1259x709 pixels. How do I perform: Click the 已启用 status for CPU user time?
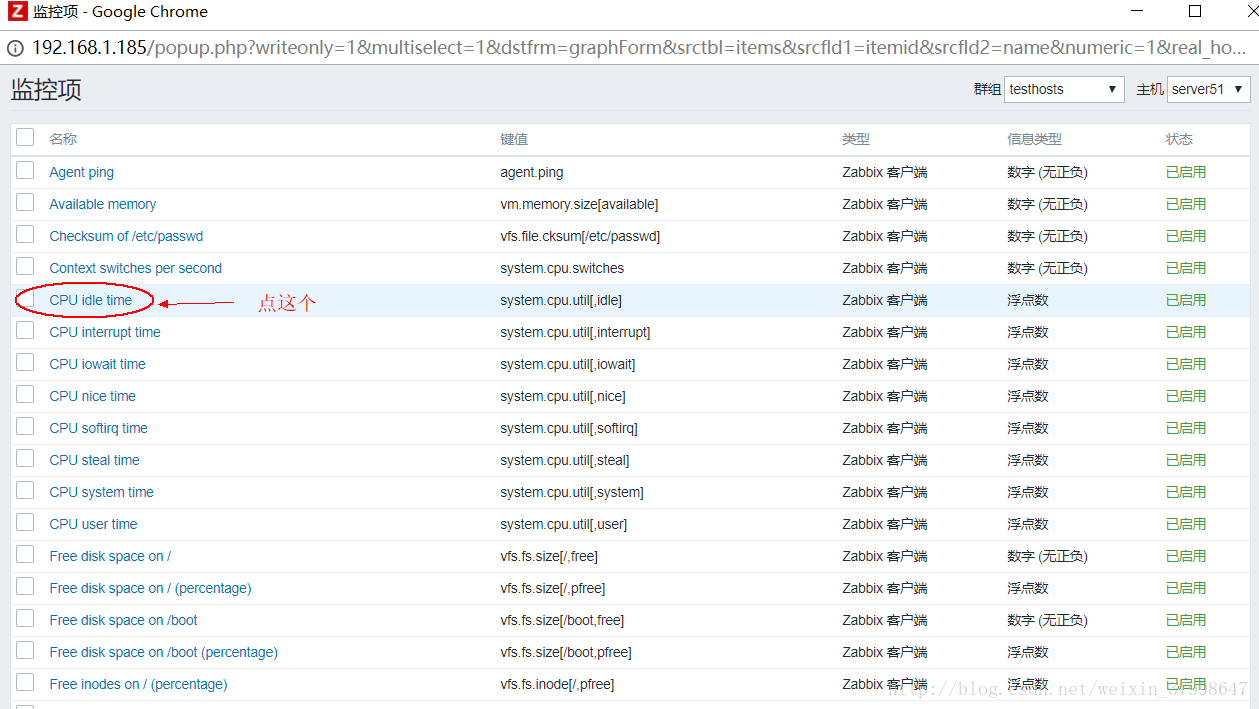pos(1186,524)
